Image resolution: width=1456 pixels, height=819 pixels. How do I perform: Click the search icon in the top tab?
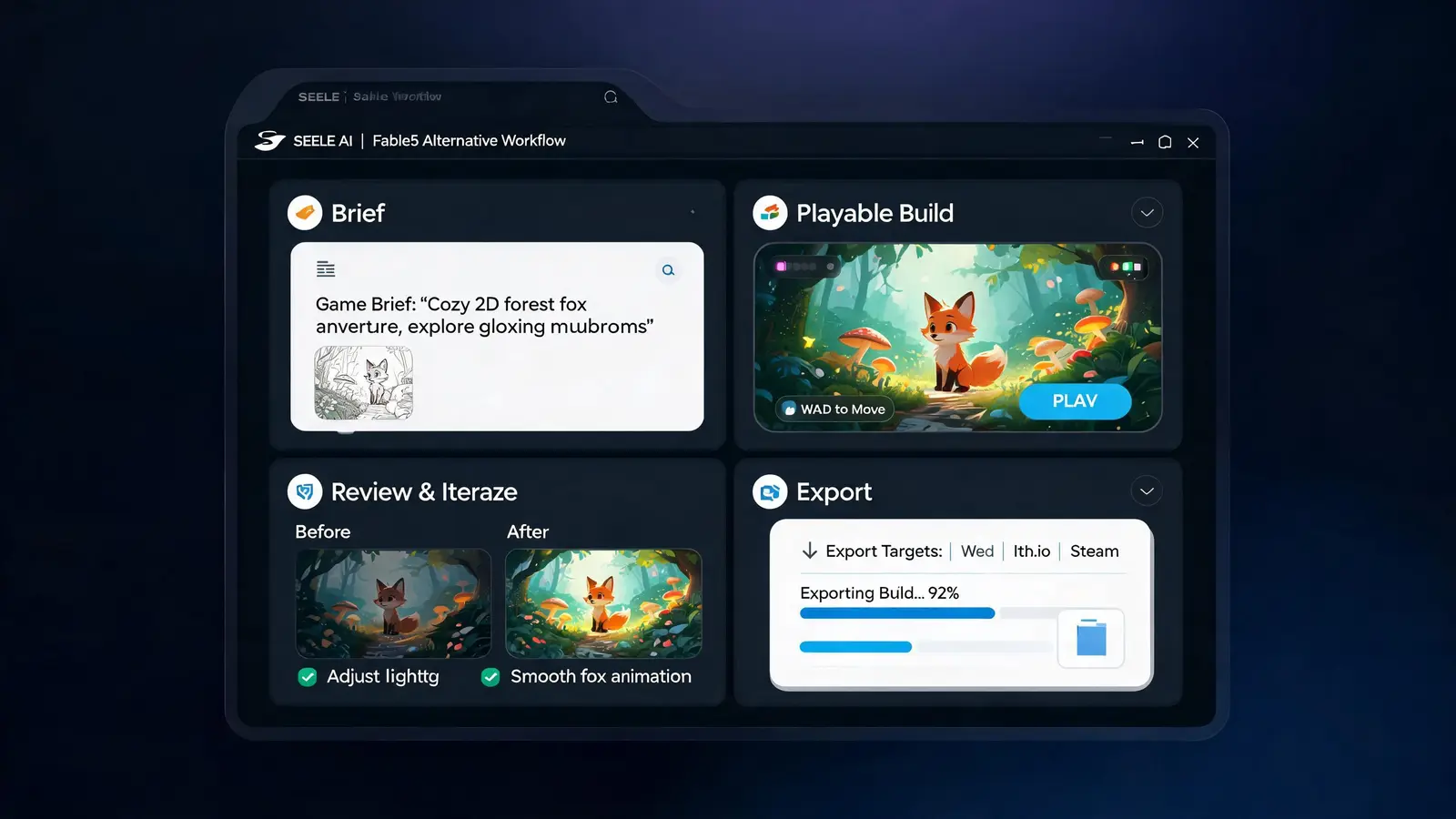(x=611, y=96)
